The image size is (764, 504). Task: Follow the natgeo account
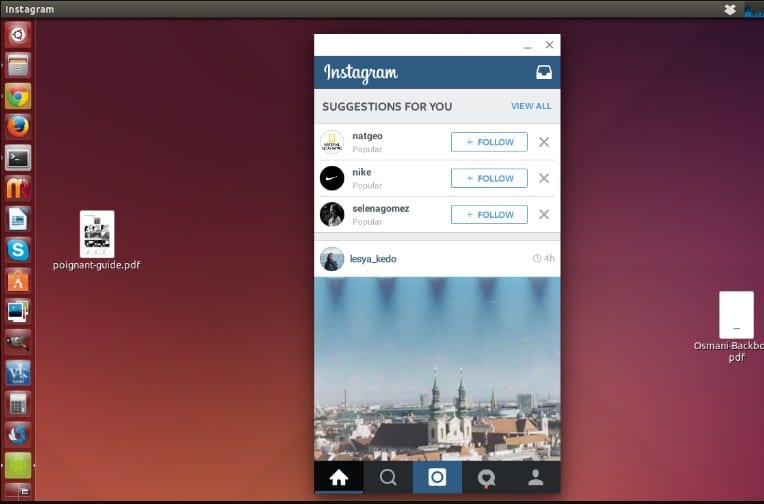point(489,142)
